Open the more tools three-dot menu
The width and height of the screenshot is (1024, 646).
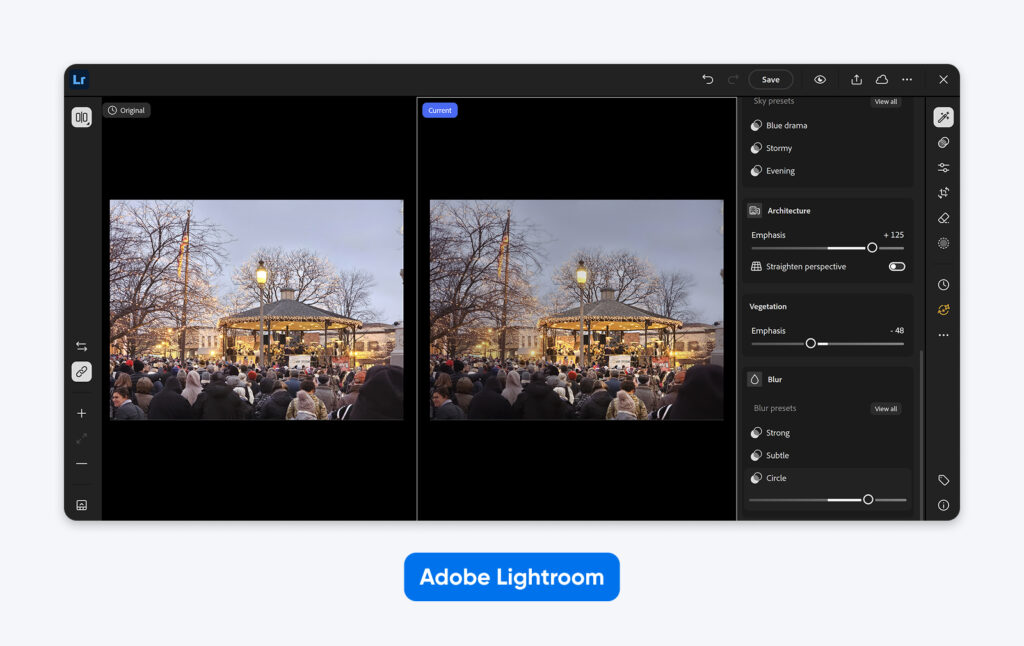click(x=943, y=335)
